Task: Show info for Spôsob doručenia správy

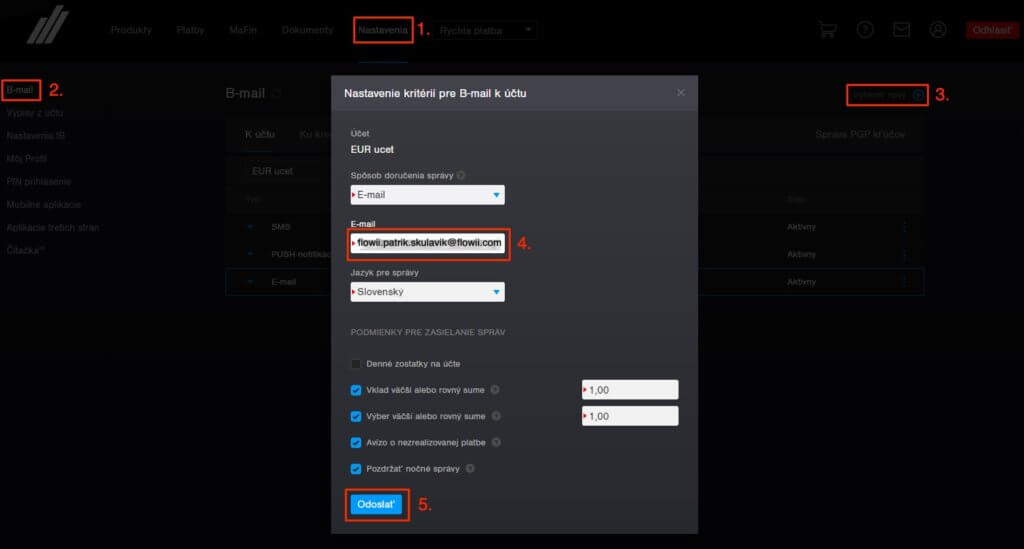Action: [461, 175]
